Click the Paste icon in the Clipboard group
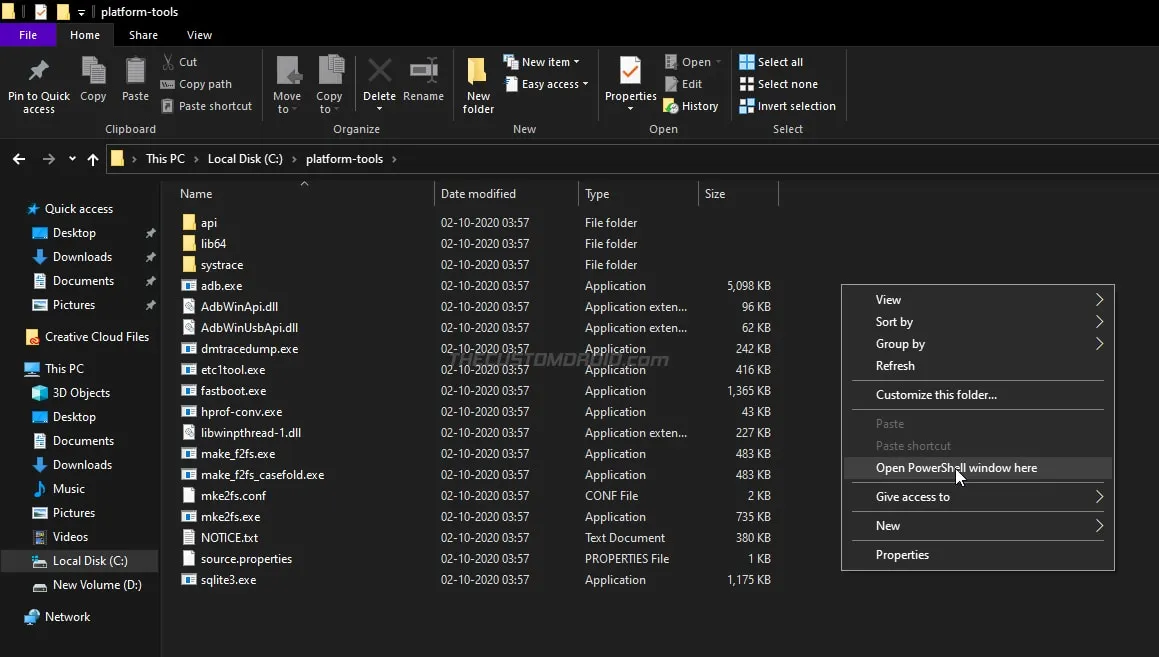The height and width of the screenshot is (657, 1159). (x=134, y=84)
